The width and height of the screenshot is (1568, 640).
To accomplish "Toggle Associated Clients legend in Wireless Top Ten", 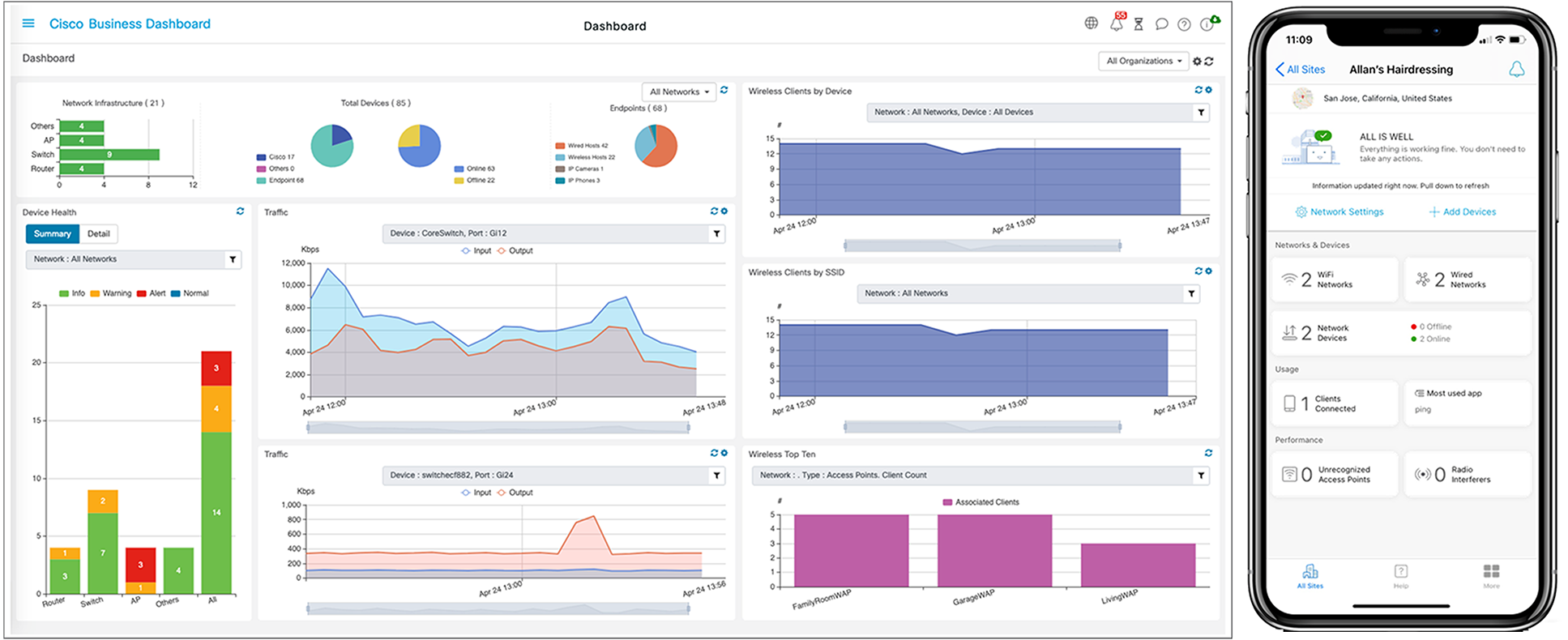I will [981, 502].
